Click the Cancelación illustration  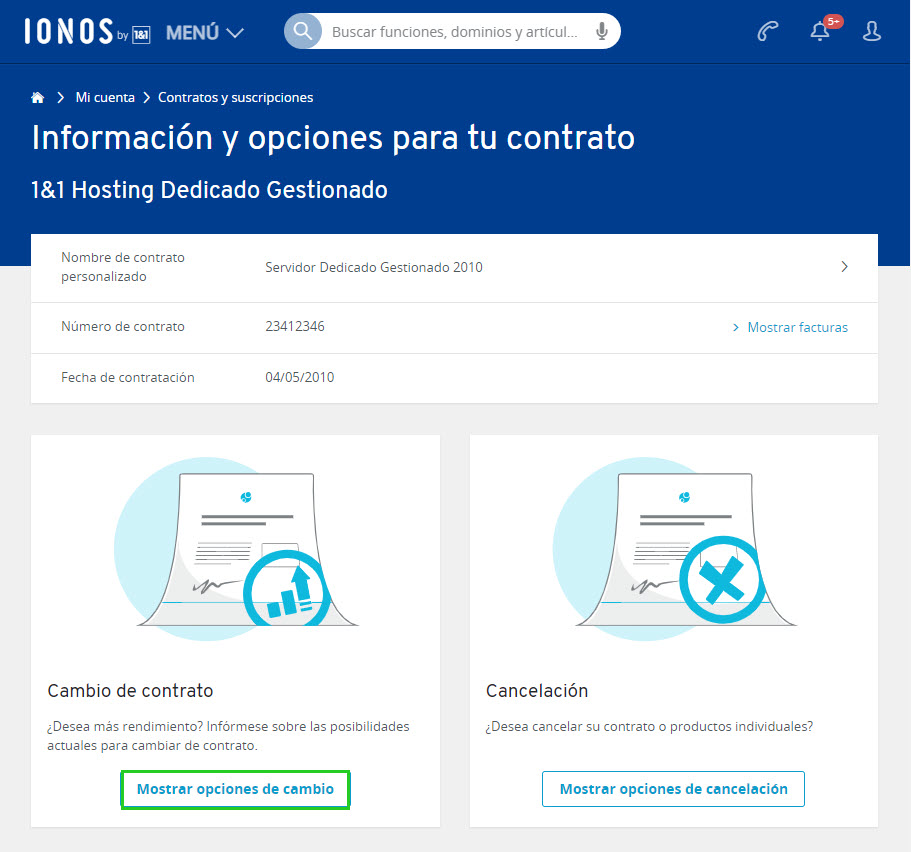[x=675, y=549]
